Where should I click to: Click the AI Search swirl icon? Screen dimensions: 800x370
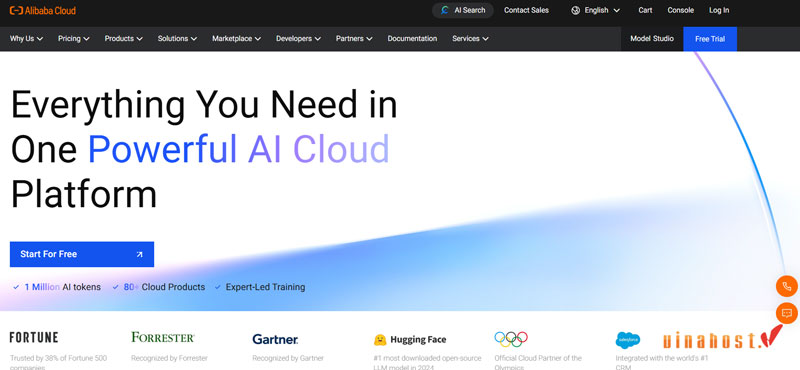point(445,10)
